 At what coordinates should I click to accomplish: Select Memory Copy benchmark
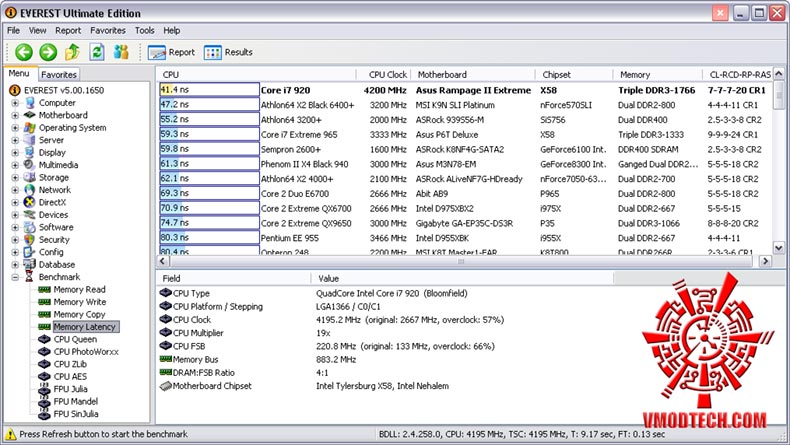(x=79, y=314)
